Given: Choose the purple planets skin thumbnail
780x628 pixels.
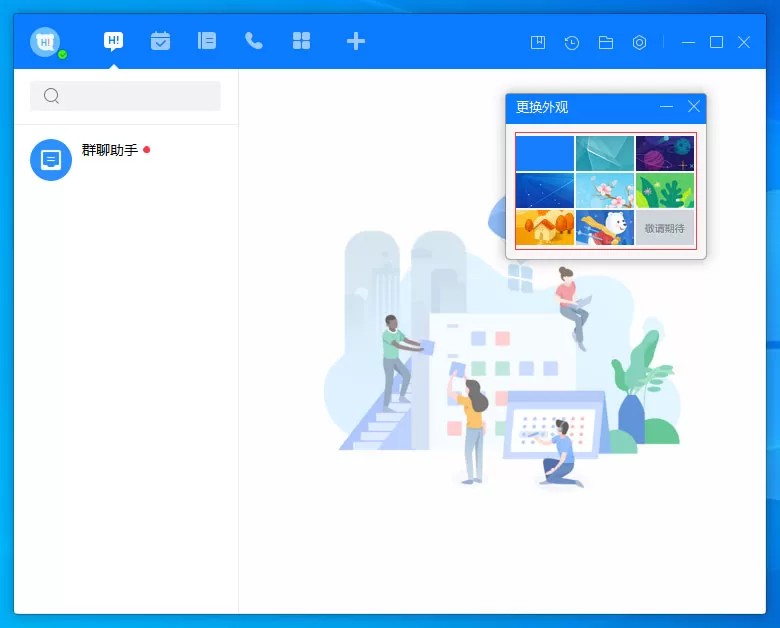Looking at the screenshot, I should tap(665, 154).
